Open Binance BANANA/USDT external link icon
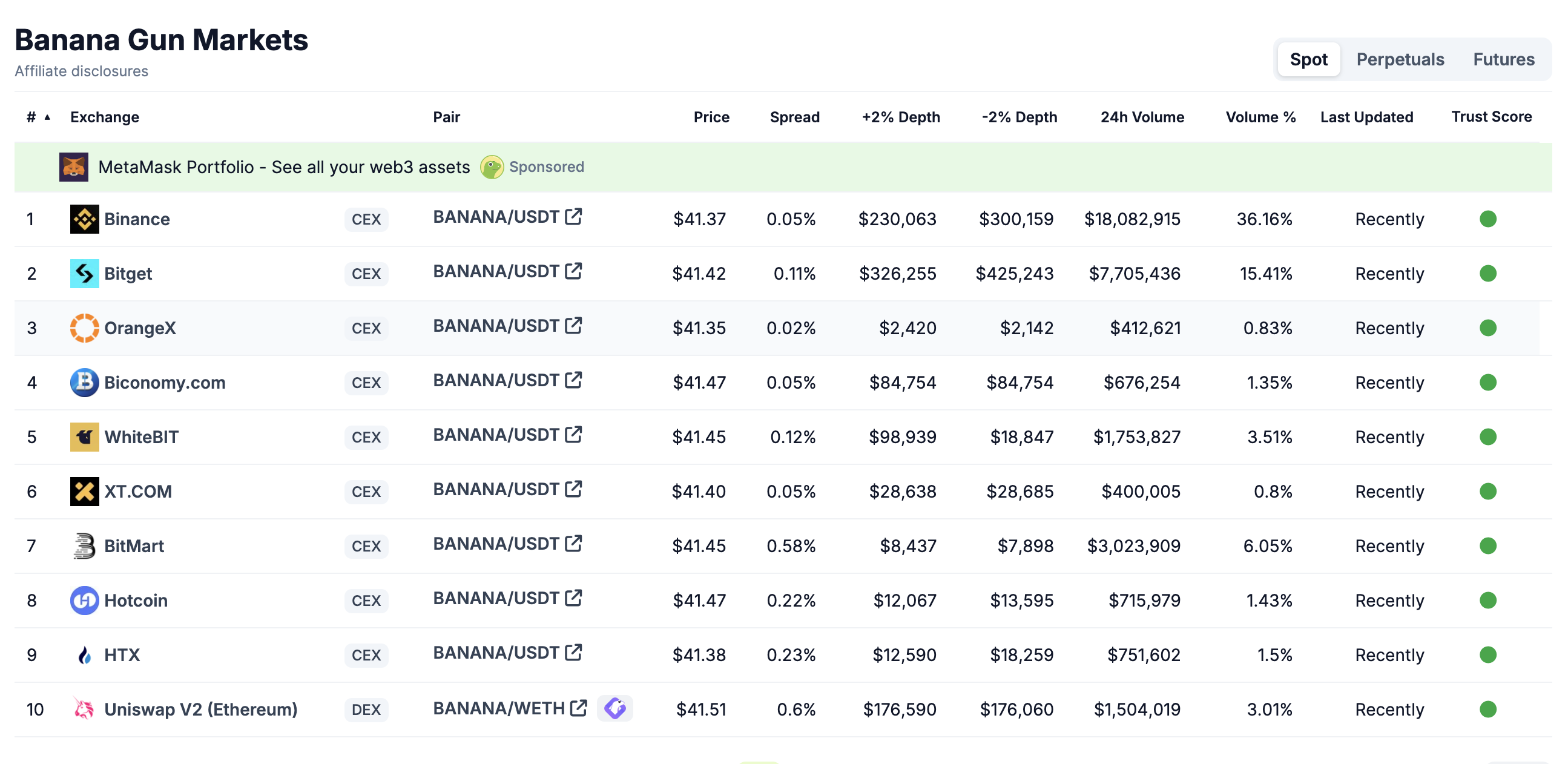 click(x=573, y=217)
